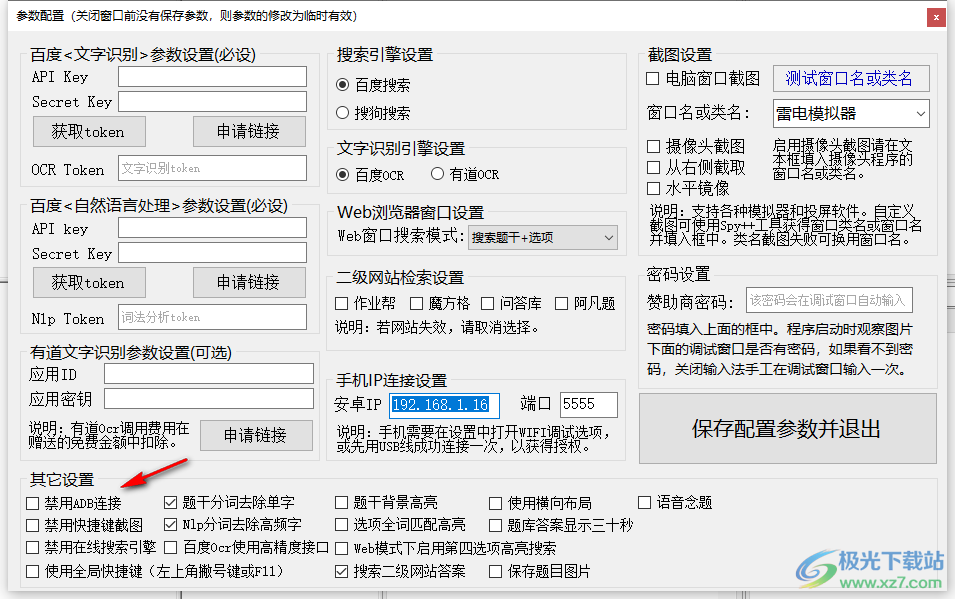Enable 作业帮 secondary site
955x599 pixels.
point(342,303)
